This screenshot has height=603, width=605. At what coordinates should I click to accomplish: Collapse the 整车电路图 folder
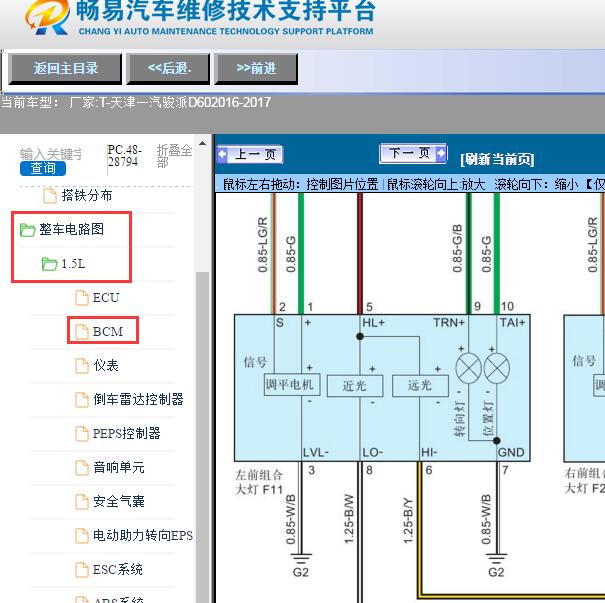pyautogui.click(x=27, y=230)
